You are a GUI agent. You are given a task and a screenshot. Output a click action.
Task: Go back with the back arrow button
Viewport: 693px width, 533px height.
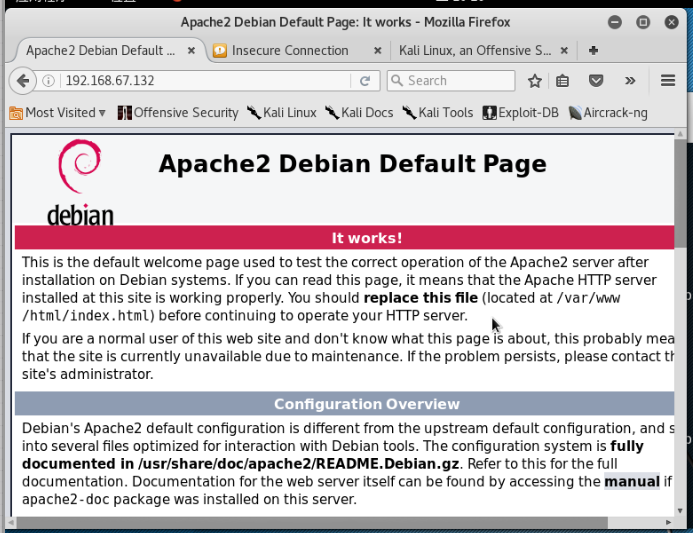click(22, 81)
